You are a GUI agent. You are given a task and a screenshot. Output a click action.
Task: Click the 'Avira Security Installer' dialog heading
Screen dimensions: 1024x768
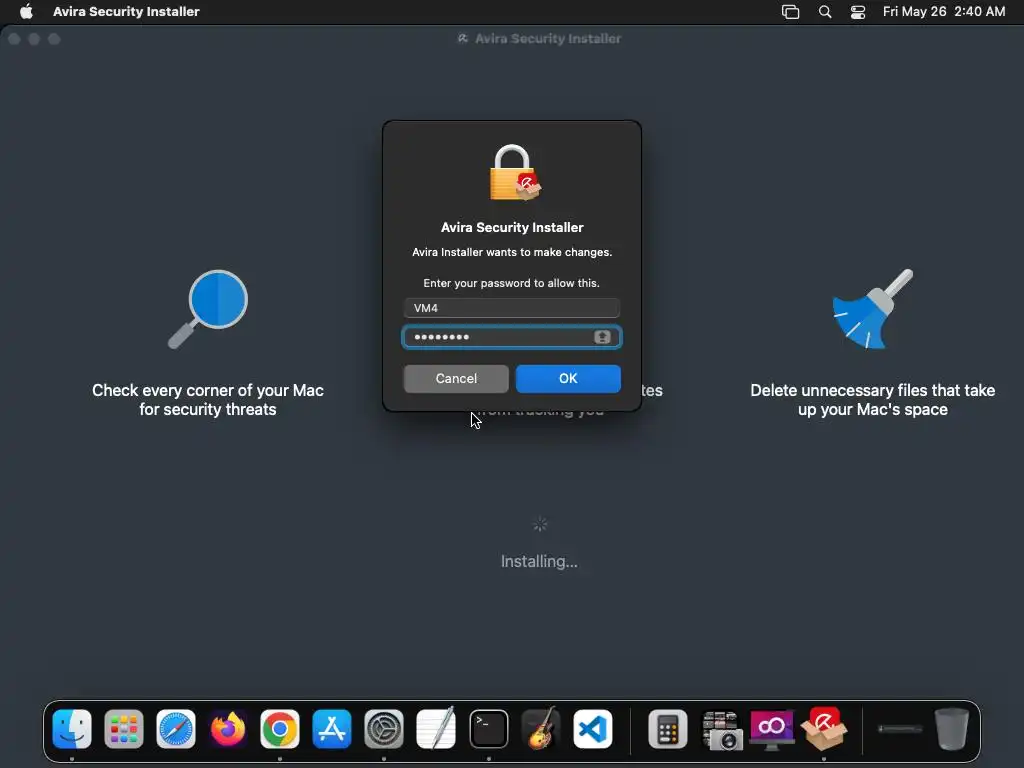(x=512, y=227)
